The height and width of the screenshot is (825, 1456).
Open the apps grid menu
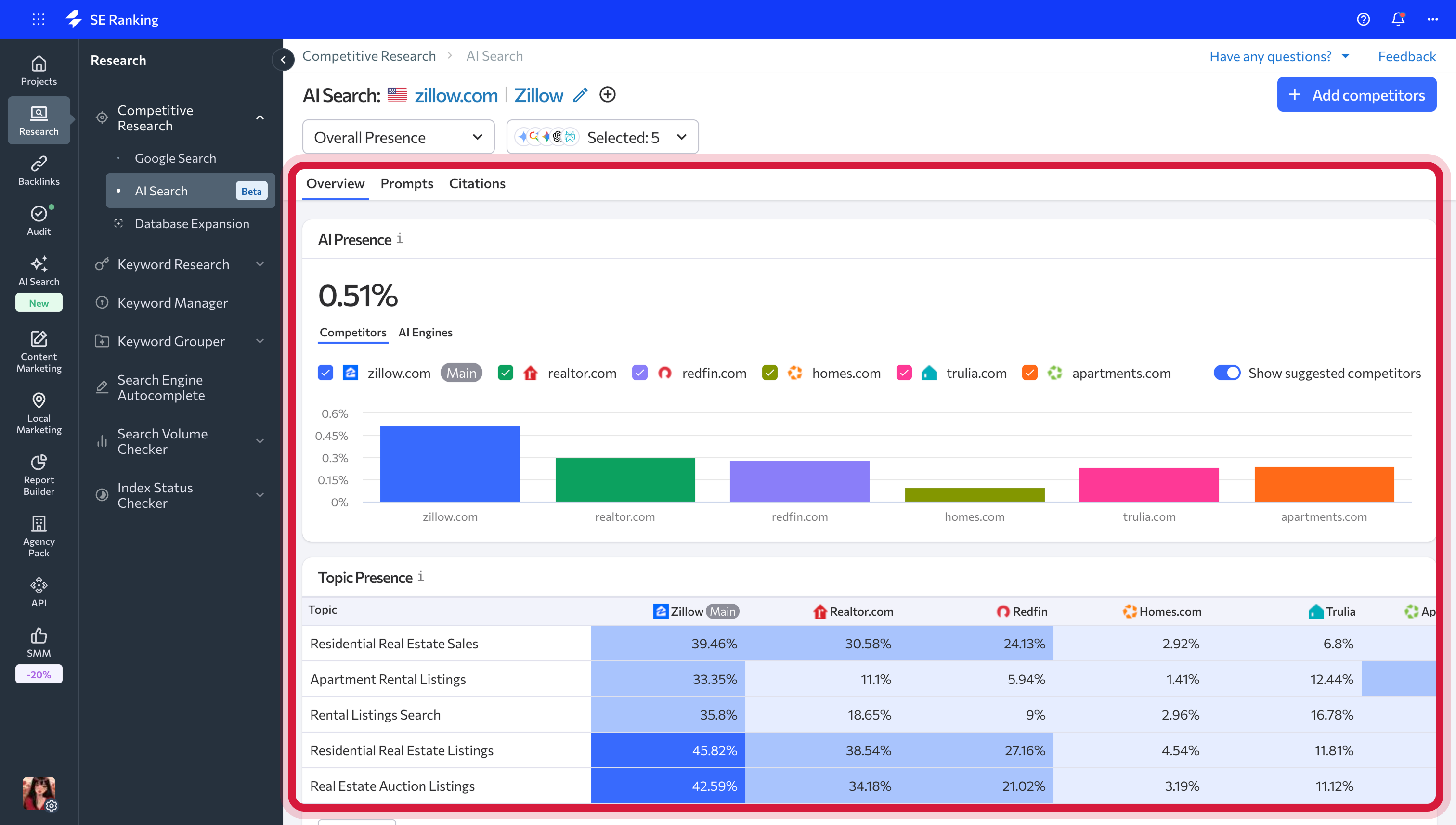(x=38, y=19)
